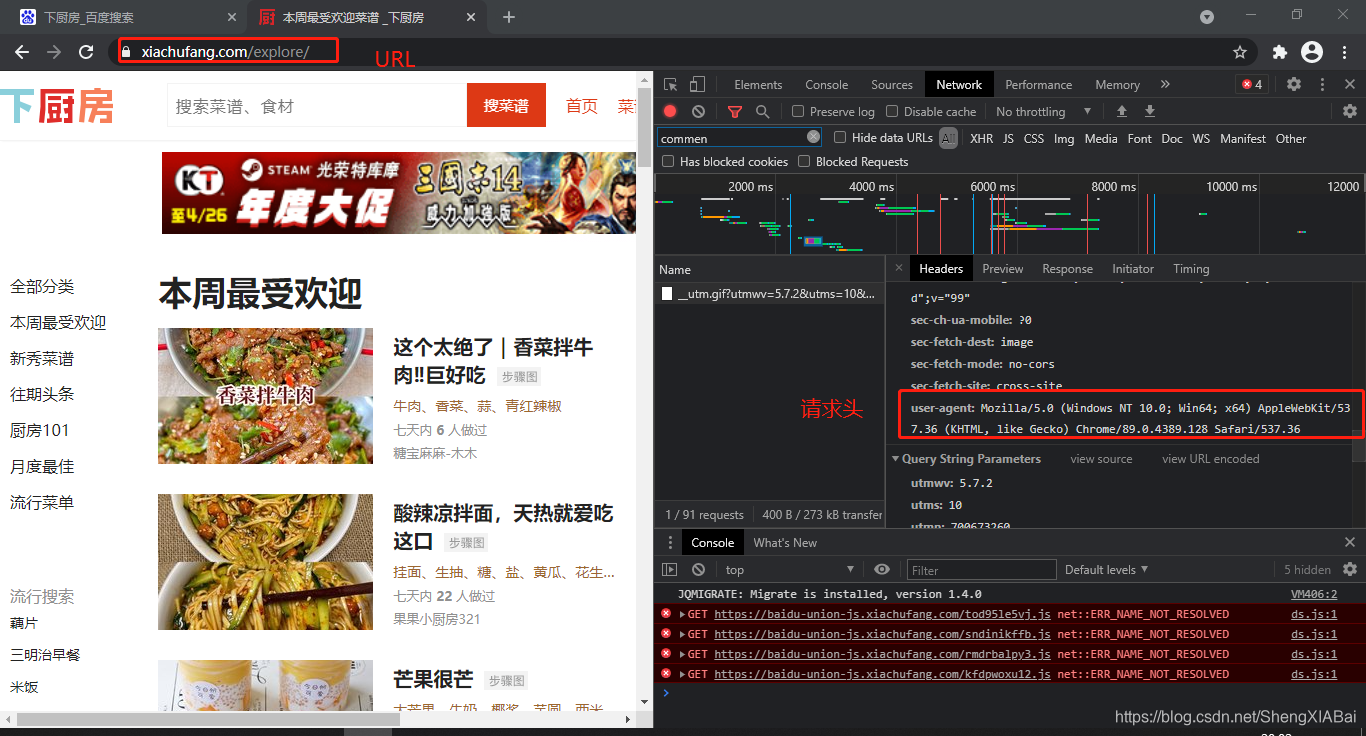Close the console drawer
Image resolution: width=1366 pixels, height=736 pixels.
pos(1350,542)
